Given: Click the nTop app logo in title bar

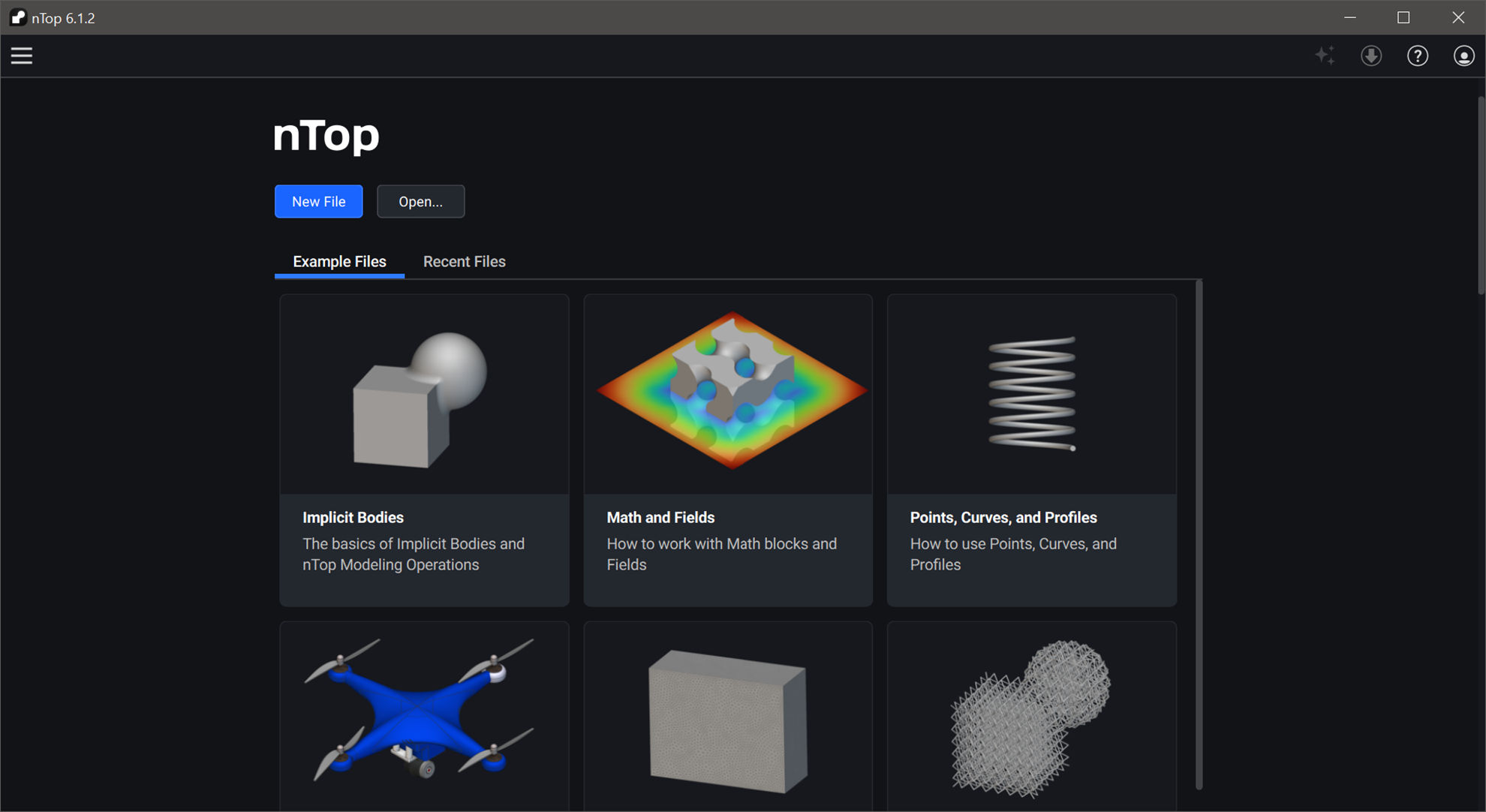Looking at the screenshot, I should click(18, 17).
